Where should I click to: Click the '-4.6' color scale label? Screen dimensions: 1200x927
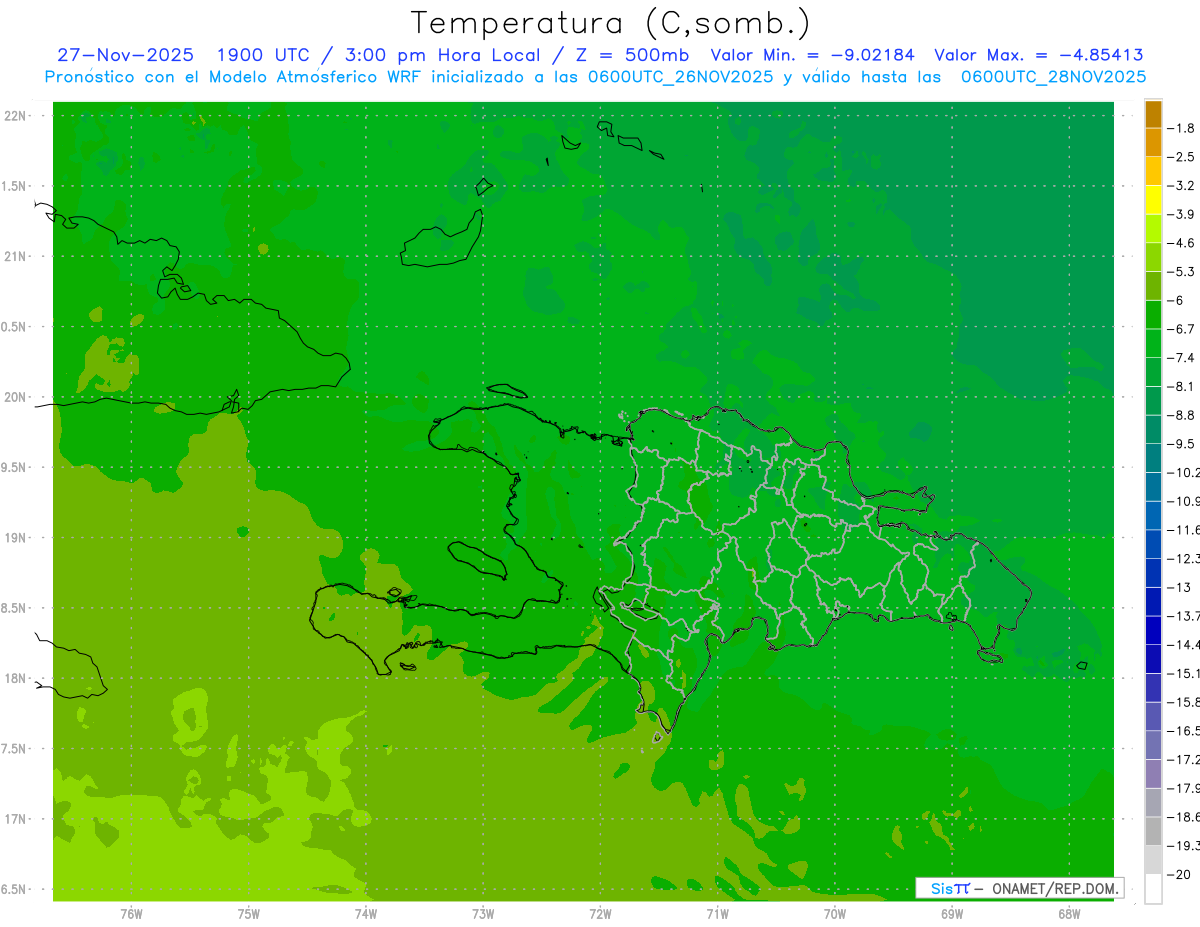click(1181, 243)
